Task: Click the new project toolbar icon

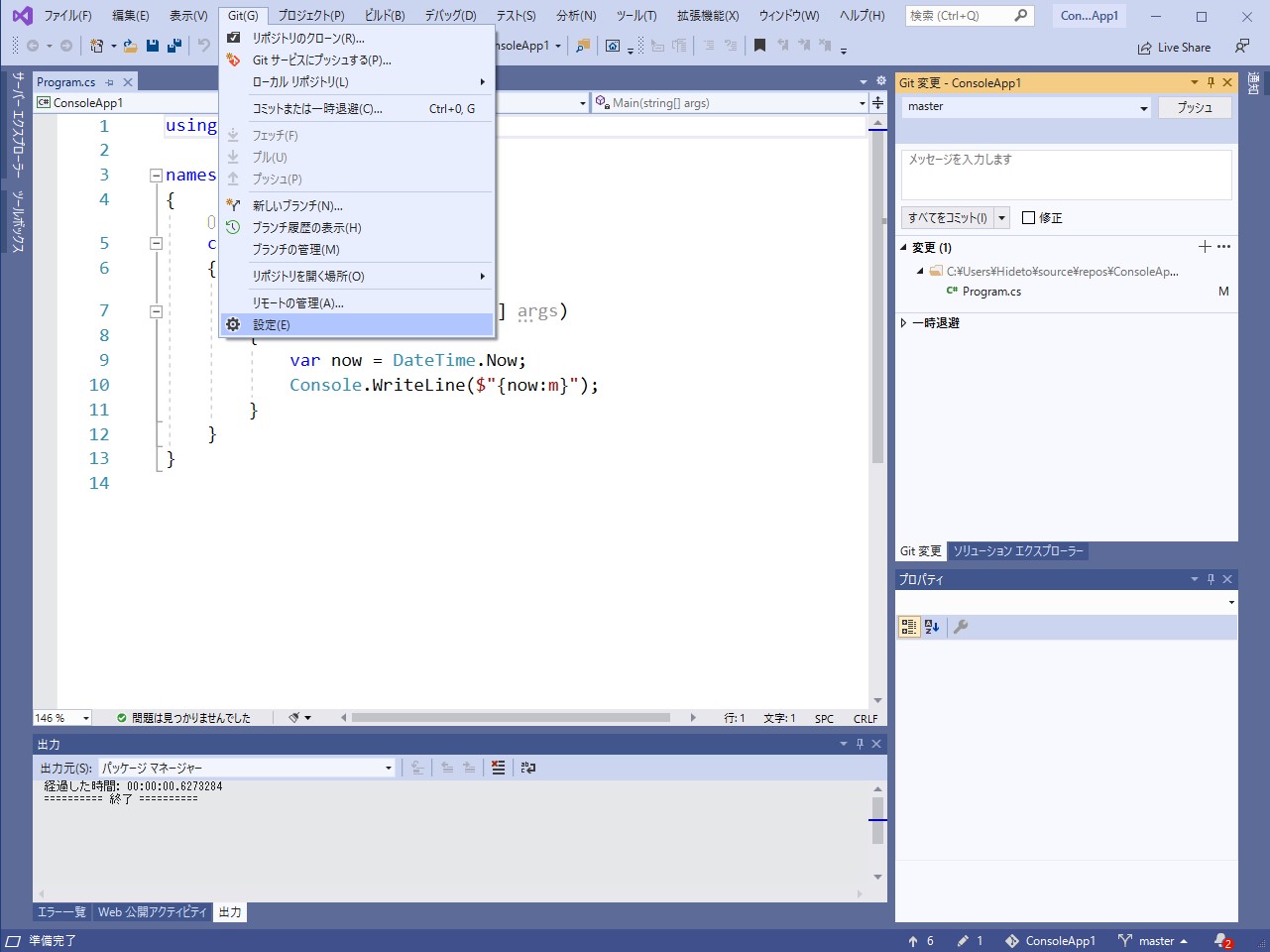Action: pos(96,46)
